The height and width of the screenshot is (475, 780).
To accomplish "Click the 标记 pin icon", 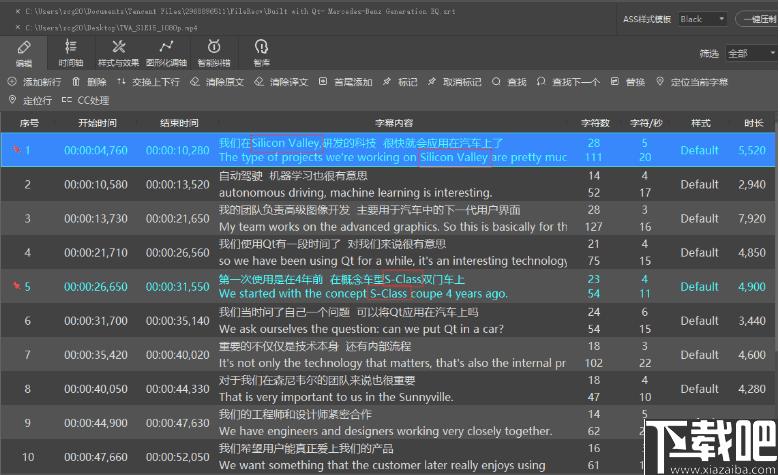I will 387,82.
